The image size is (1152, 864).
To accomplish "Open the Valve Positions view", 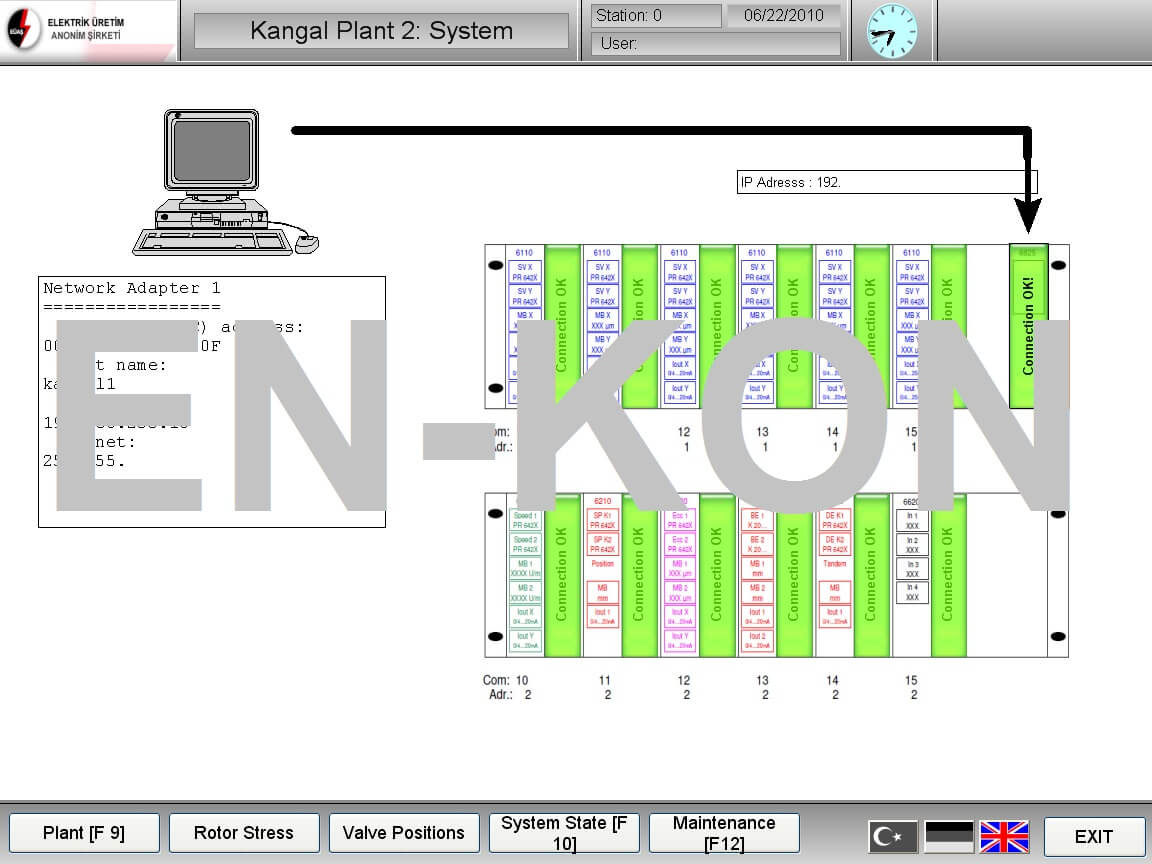I will 404,833.
